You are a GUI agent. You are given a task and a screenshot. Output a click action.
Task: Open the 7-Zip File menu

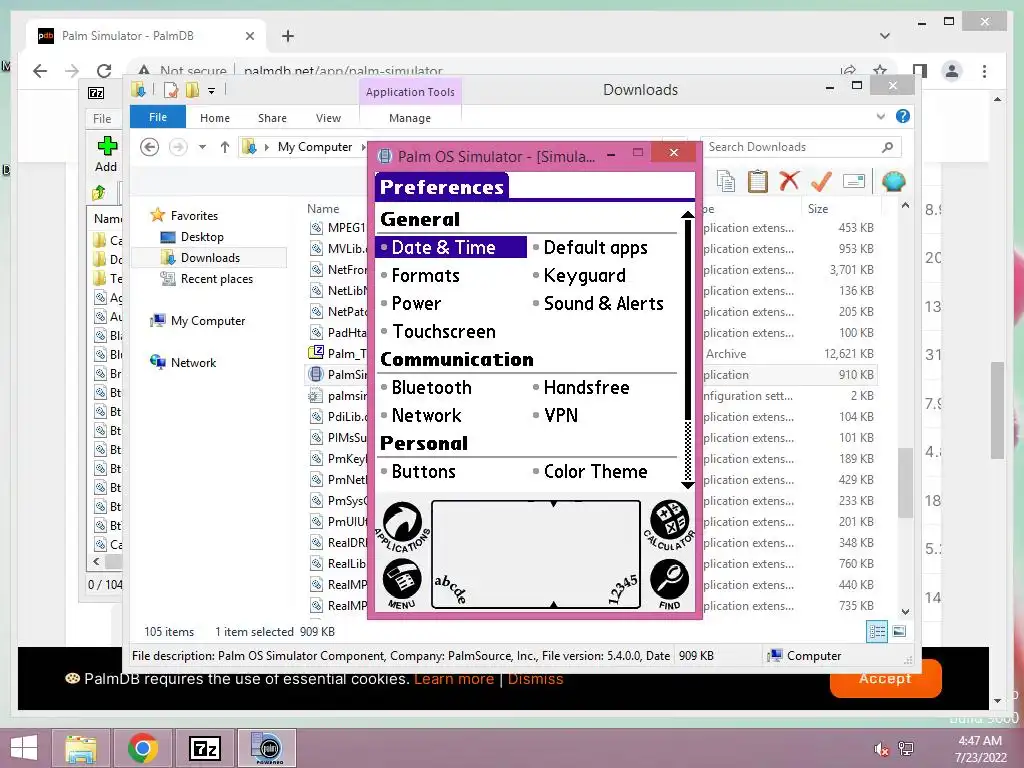(x=102, y=118)
